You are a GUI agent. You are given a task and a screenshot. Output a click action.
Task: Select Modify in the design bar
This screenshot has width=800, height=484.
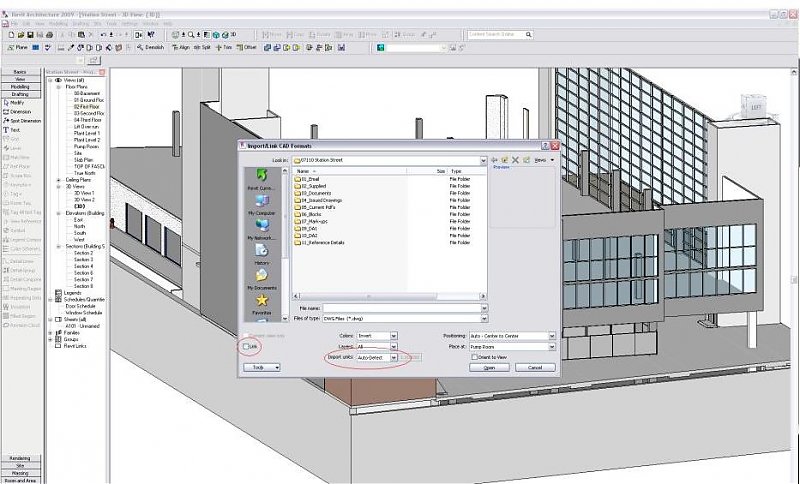(x=14, y=103)
